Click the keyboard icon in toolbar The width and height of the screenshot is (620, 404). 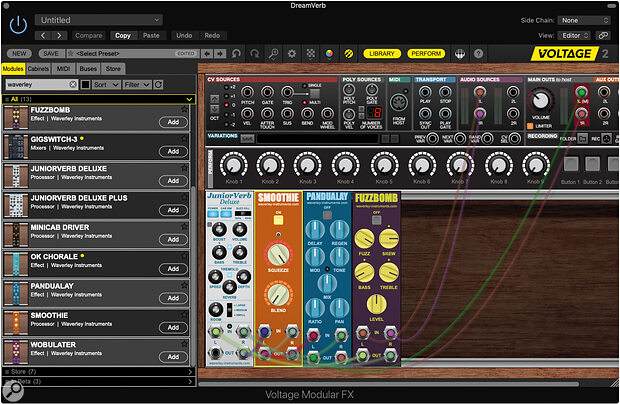click(459, 53)
